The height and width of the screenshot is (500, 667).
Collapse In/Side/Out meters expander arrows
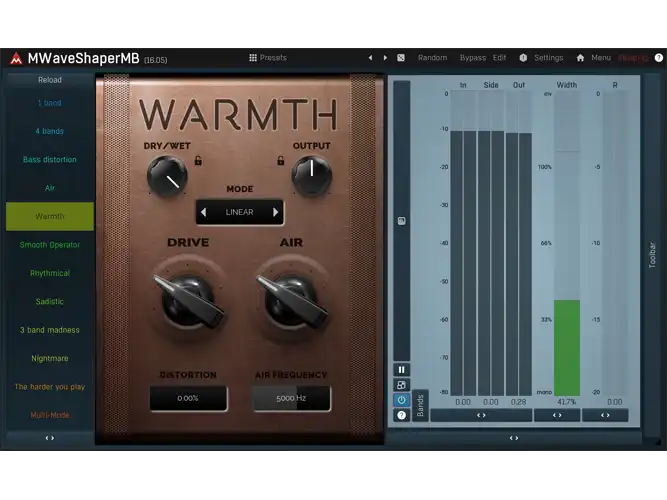(x=481, y=415)
